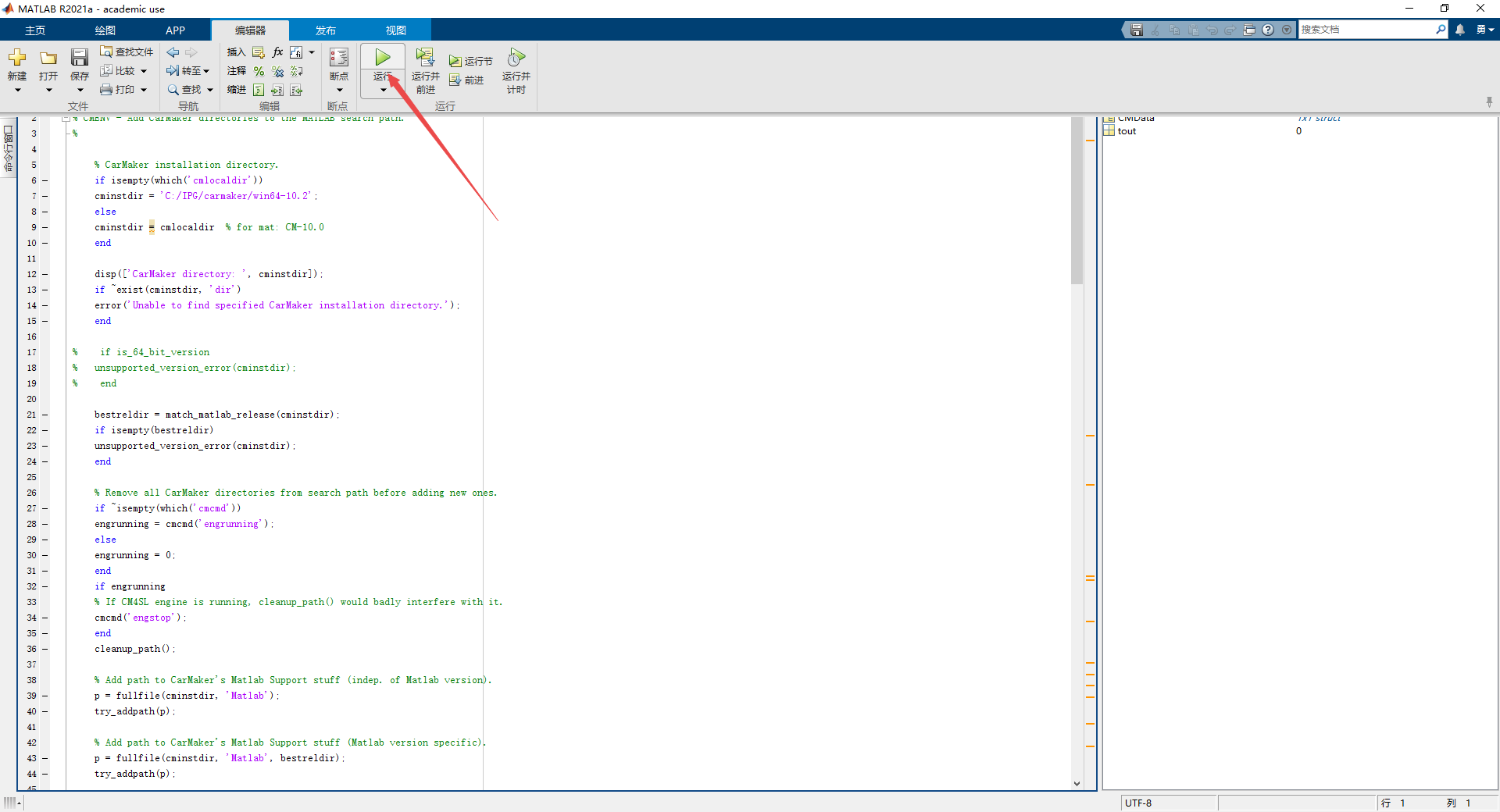This screenshot has height=812, width=1500.
Task: Click the Save (保存) floppy disk icon
Action: point(80,57)
